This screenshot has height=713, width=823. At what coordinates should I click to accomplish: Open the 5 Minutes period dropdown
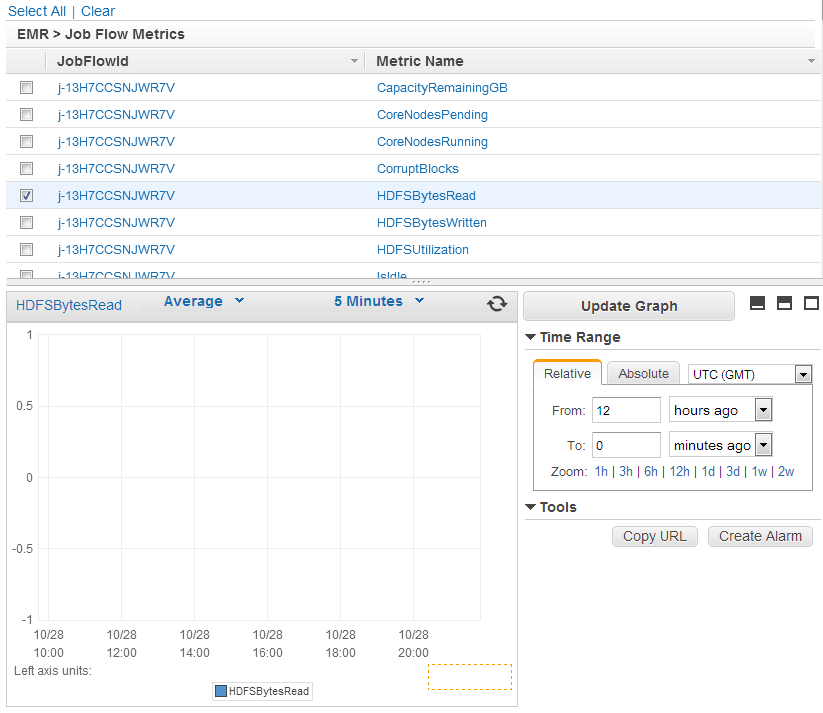379,301
